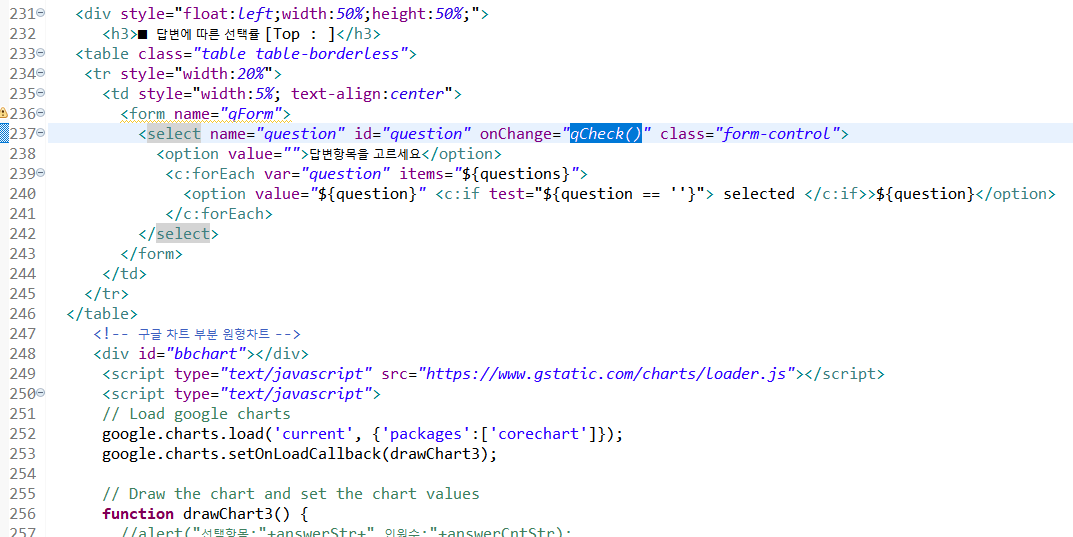Click line number 238 in the ruler
The width and height of the screenshot is (1073, 537).
pyautogui.click(x=23, y=154)
